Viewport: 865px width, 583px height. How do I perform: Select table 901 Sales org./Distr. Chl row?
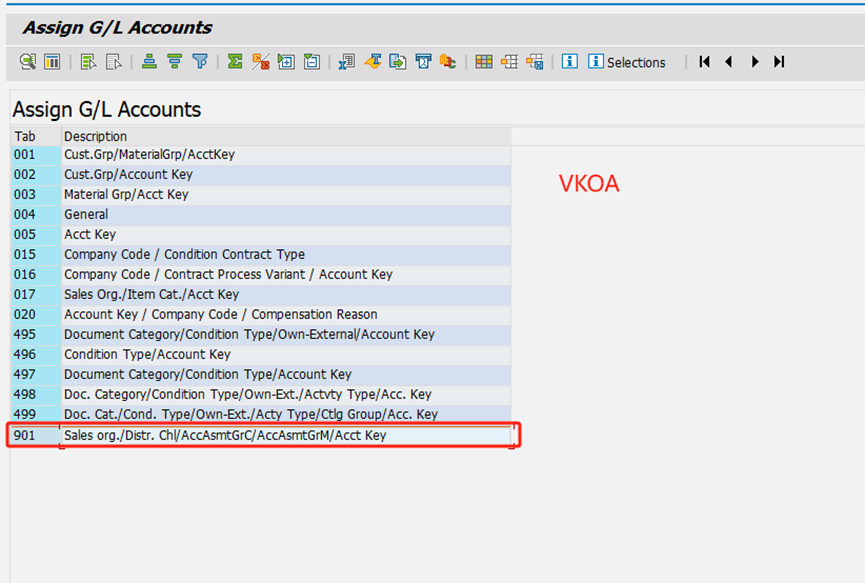pyautogui.click(x=225, y=436)
